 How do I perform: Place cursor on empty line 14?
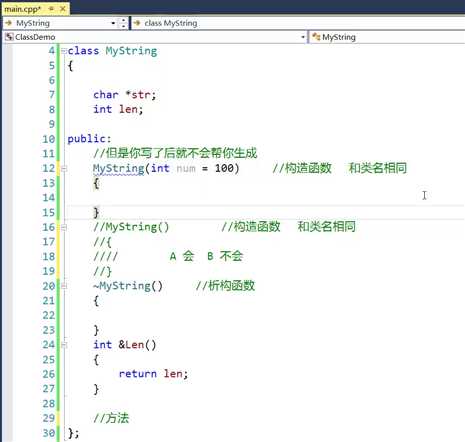(265, 198)
